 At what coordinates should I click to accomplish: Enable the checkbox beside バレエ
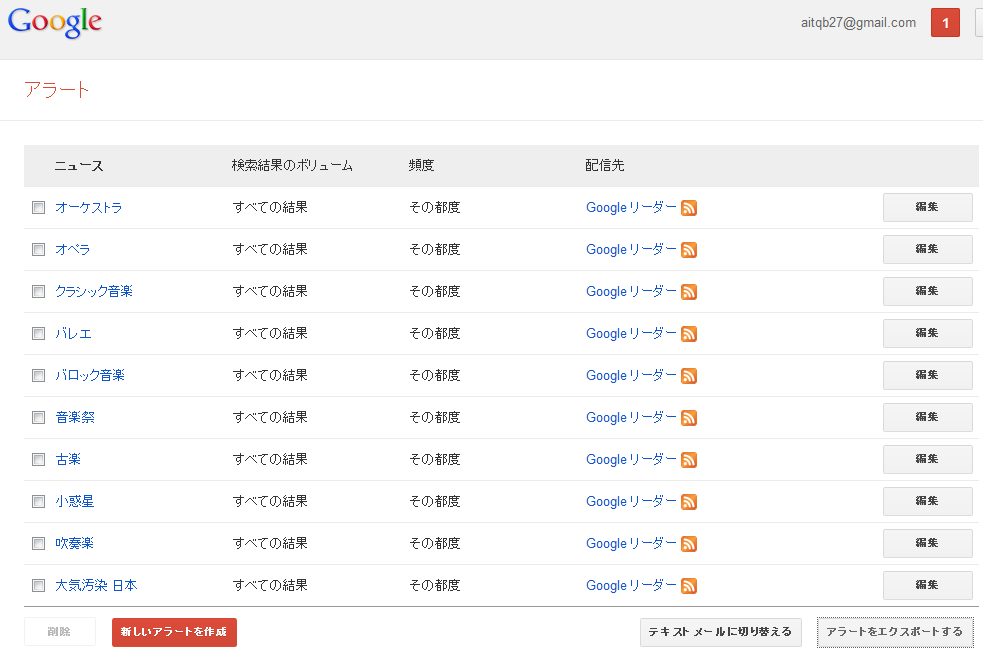point(39,334)
